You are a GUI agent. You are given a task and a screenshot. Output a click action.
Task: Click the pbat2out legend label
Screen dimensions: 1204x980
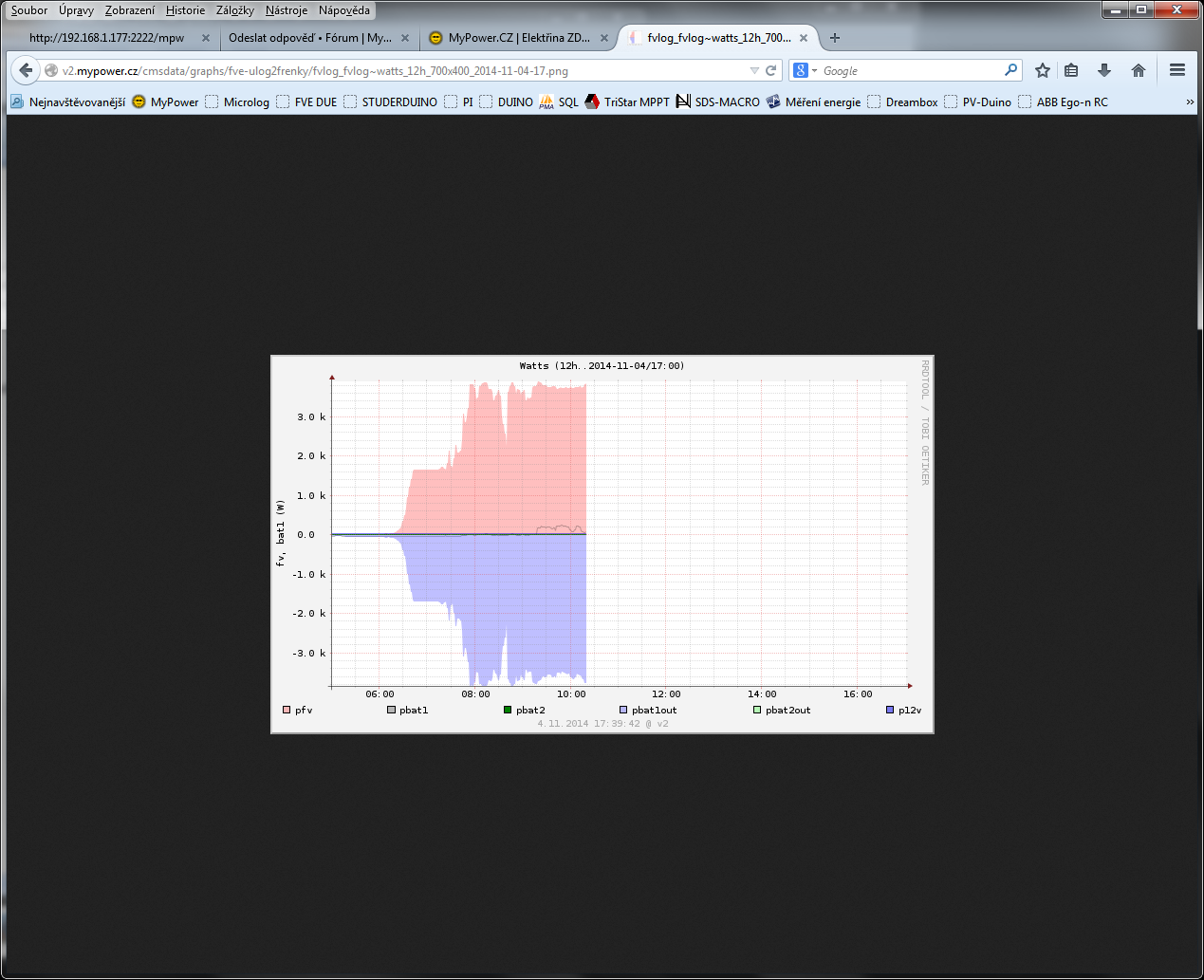(788, 710)
